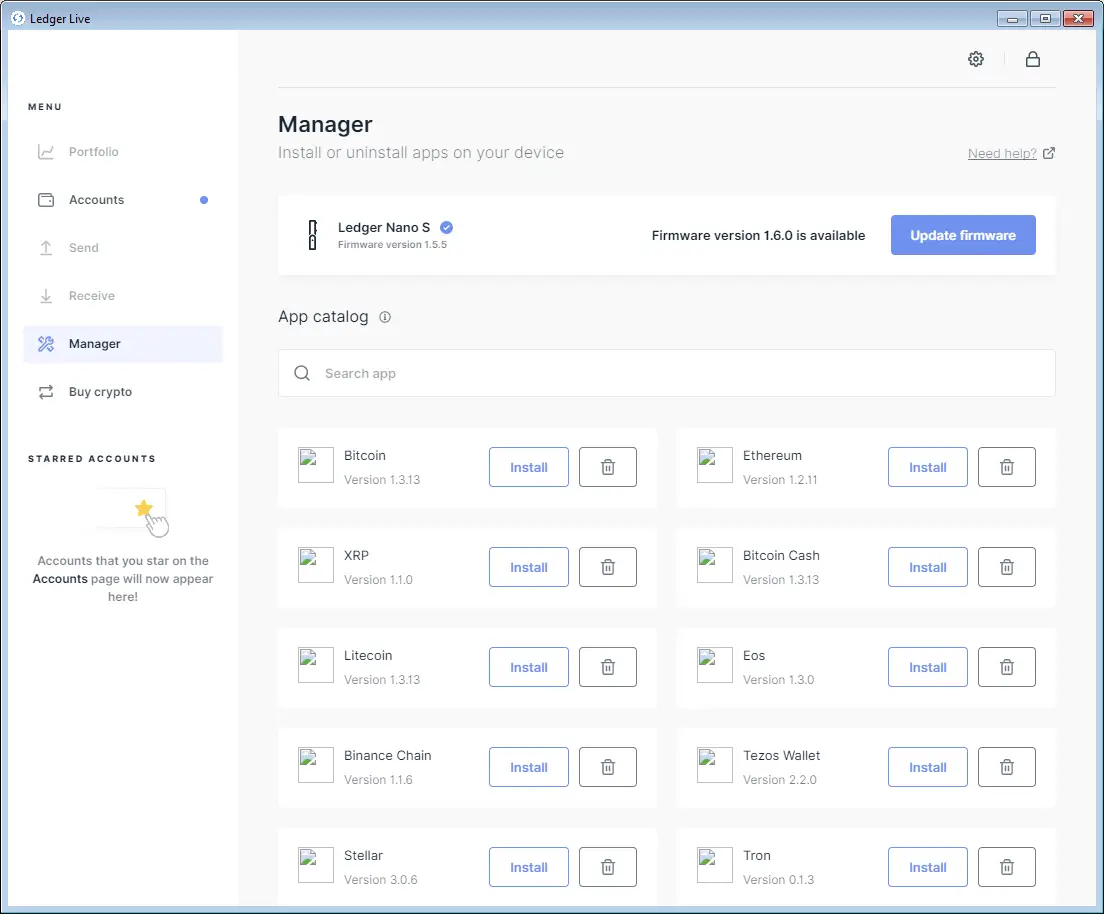Click the search magnifier icon

pos(302,373)
